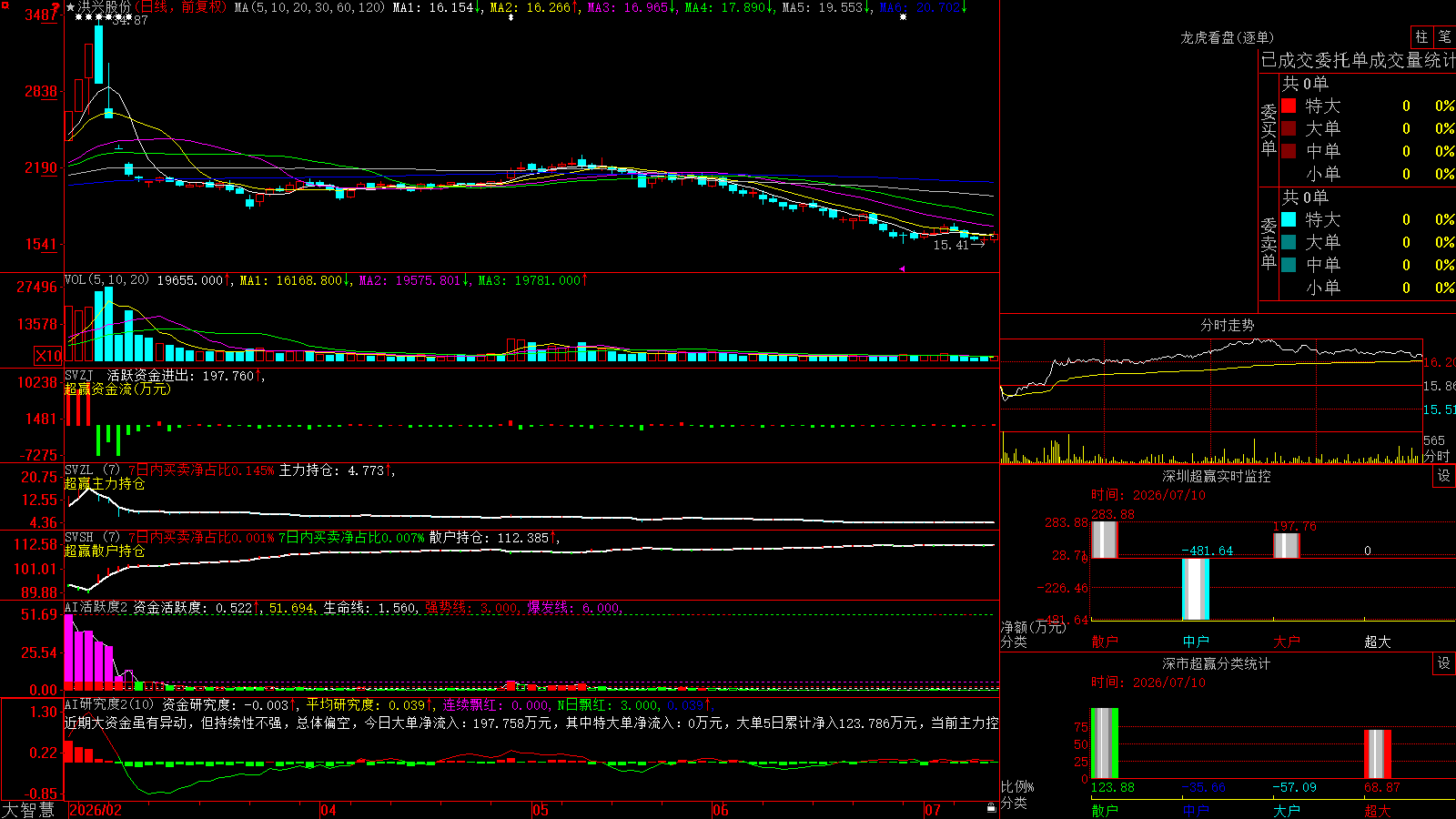Image resolution: width=1456 pixels, height=819 pixels.
Task: Click the 散户持仓: 112.385 value
Action: pos(493,537)
